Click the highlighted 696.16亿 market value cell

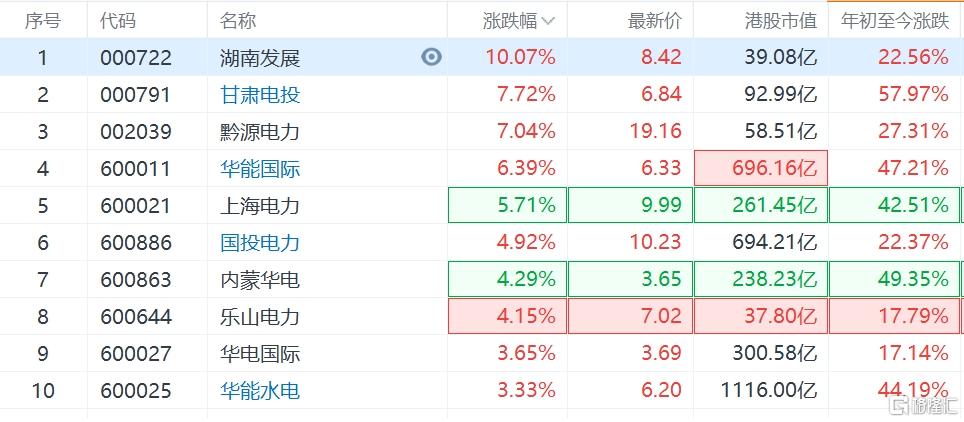tap(761, 168)
